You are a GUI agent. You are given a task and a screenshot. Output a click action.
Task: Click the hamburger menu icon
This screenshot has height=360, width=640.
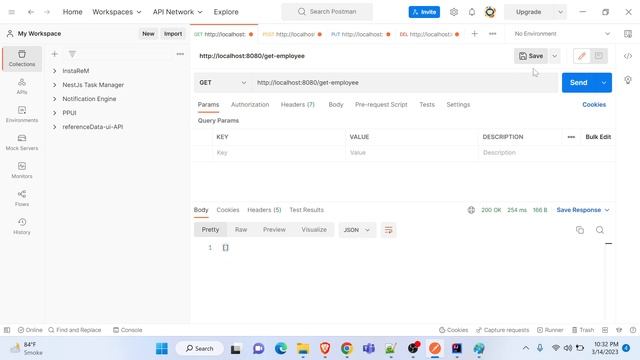tap(12, 12)
